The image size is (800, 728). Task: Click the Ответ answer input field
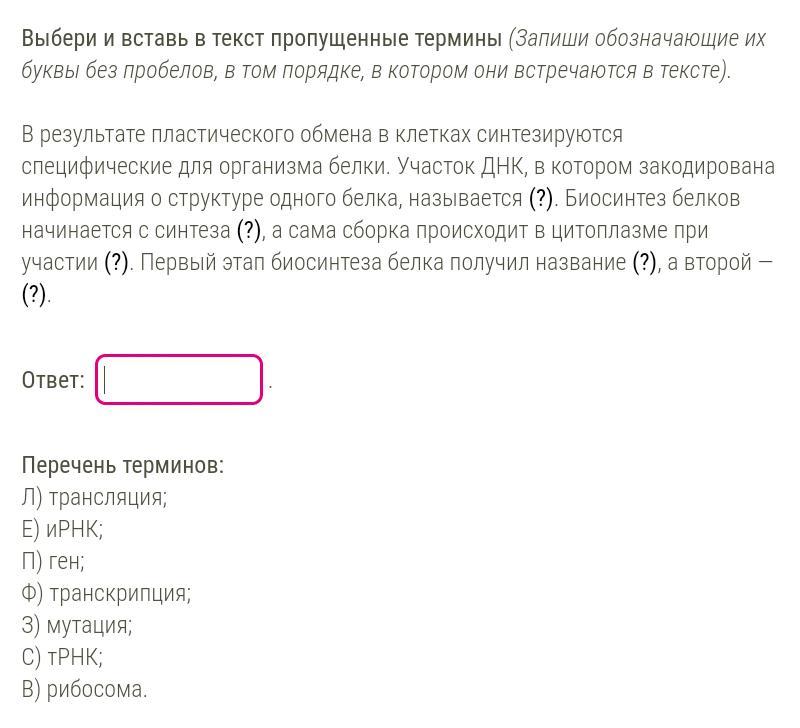point(179,380)
